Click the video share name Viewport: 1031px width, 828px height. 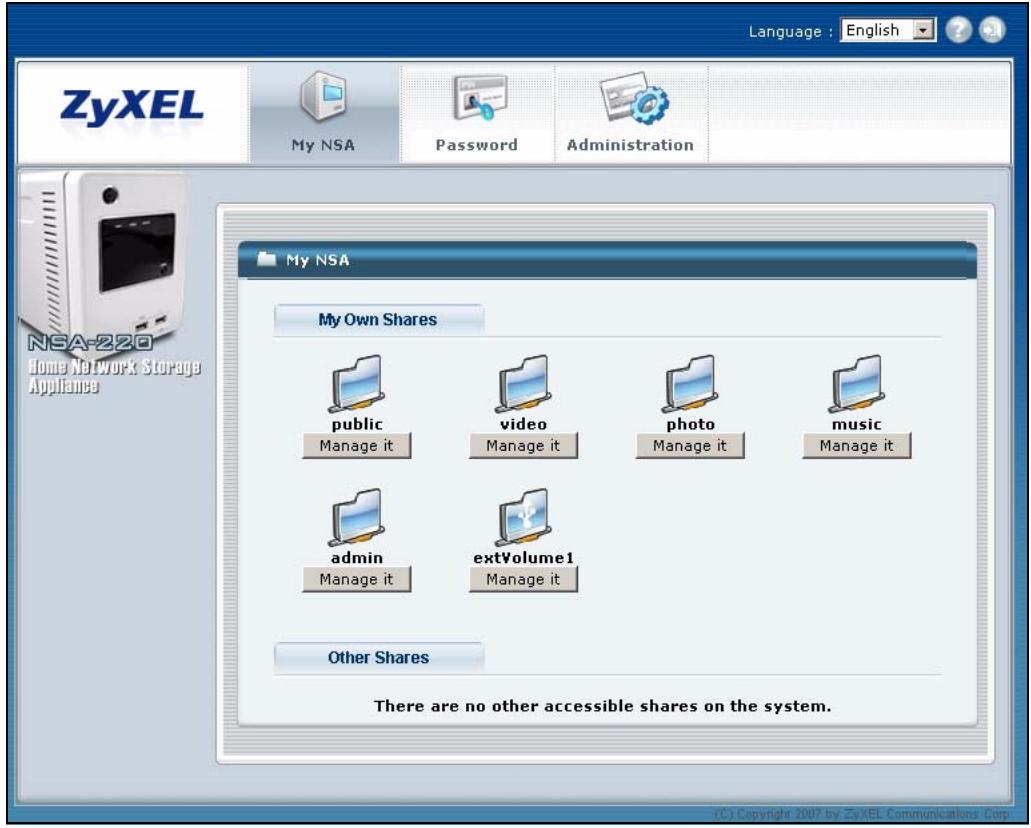(x=523, y=424)
